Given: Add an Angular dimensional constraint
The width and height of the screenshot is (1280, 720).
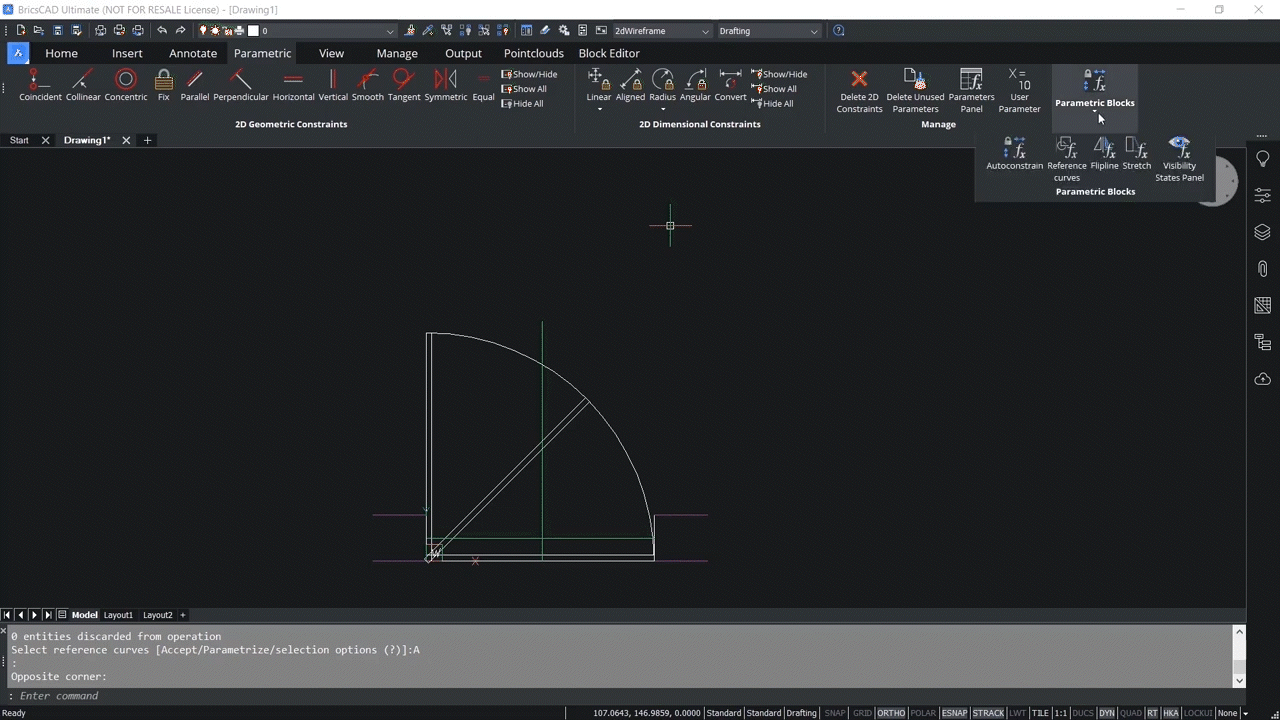Looking at the screenshot, I should click(695, 85).
